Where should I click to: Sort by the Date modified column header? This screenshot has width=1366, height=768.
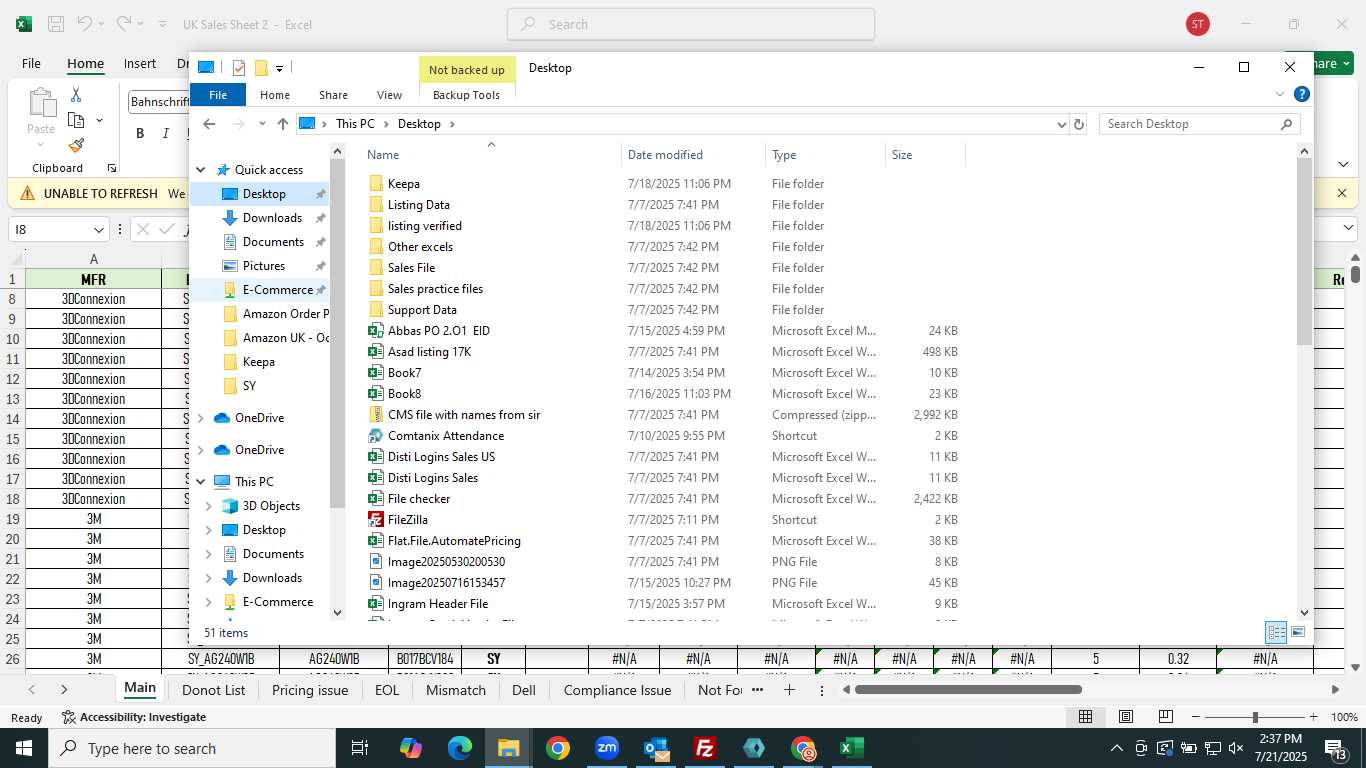692,155
